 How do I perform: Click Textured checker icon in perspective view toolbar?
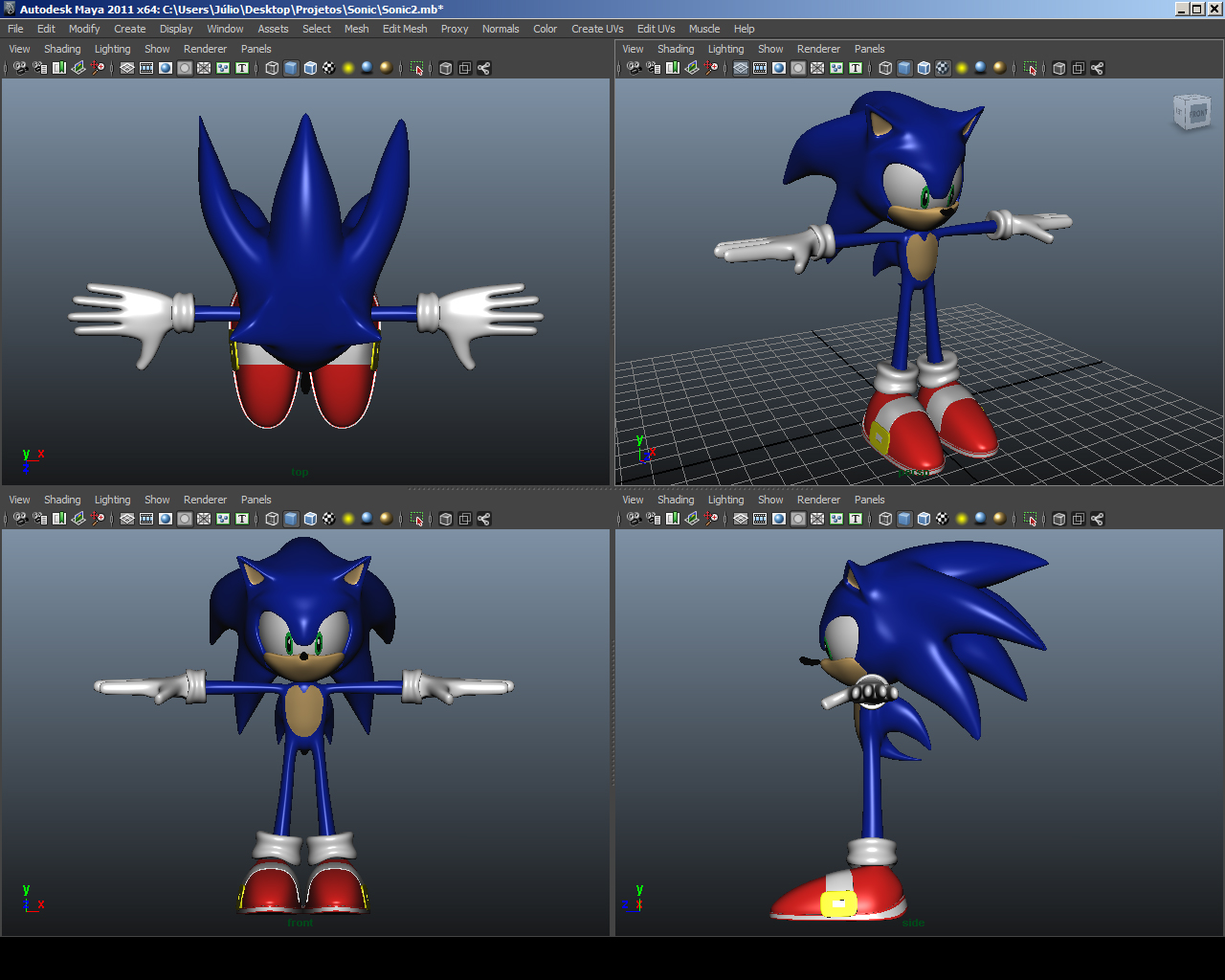pos(943,68)
